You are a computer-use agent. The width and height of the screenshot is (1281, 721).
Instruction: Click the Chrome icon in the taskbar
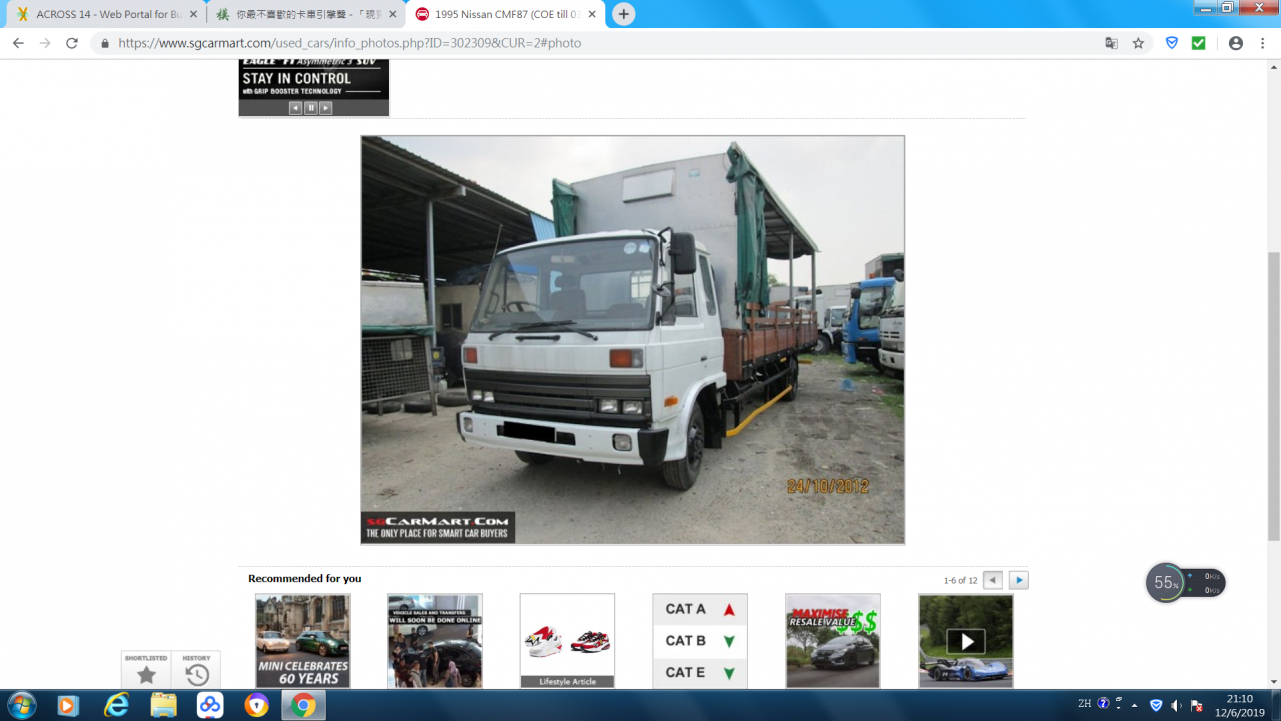pos(304,705)
